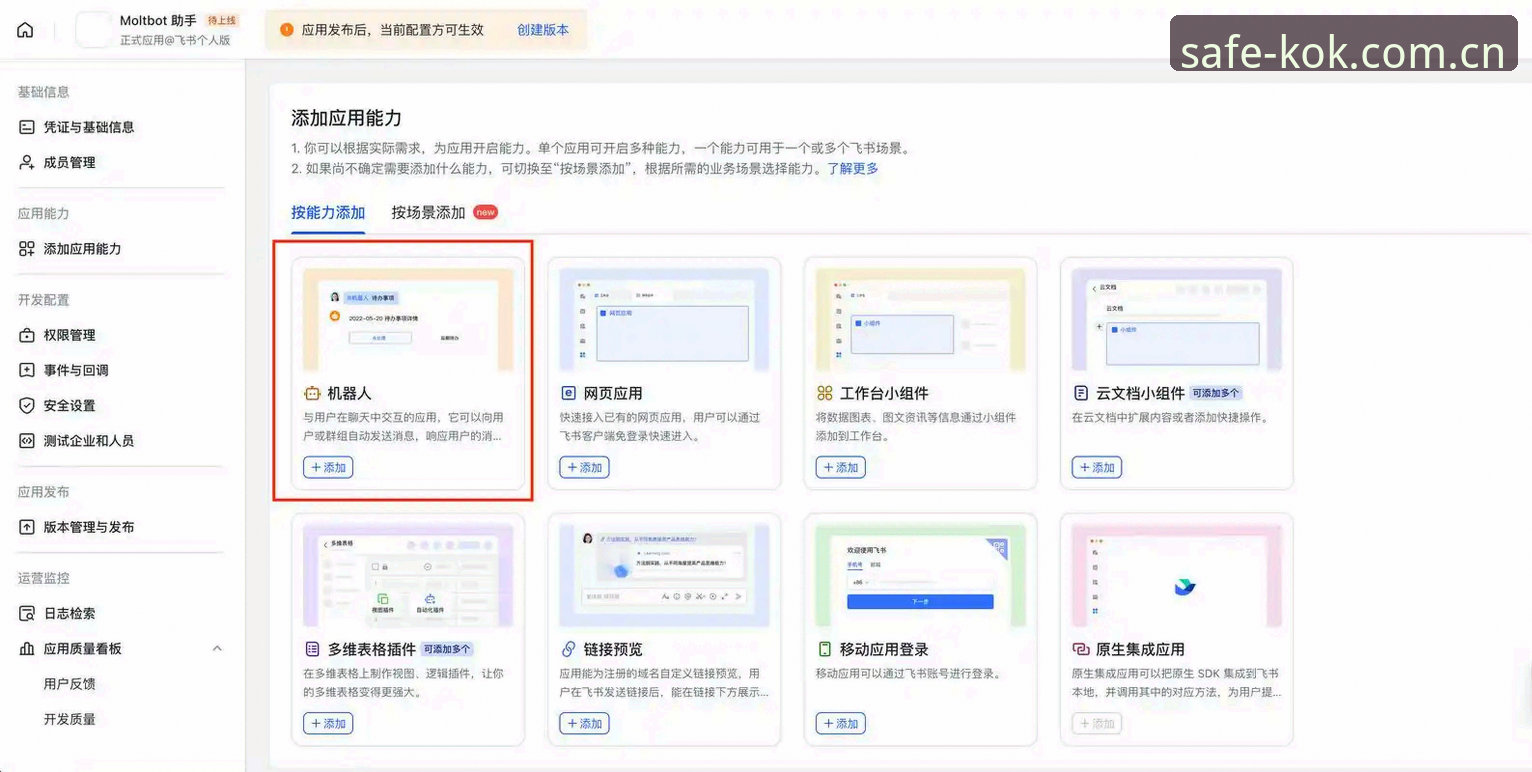1532x772 pixels.
Task: Click the 成员管理 sidebar icon
Action: 27,162
